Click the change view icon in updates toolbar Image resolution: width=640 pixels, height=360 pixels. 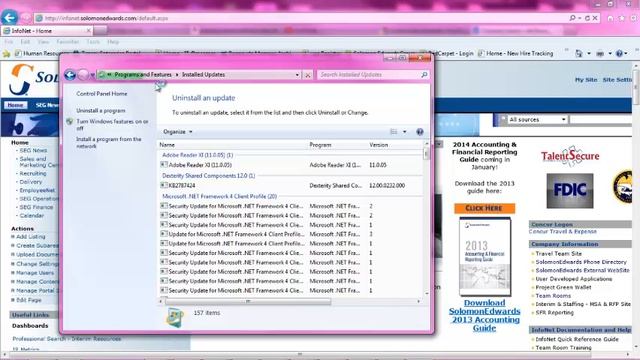pyautogui.click(x=393, y=132)
